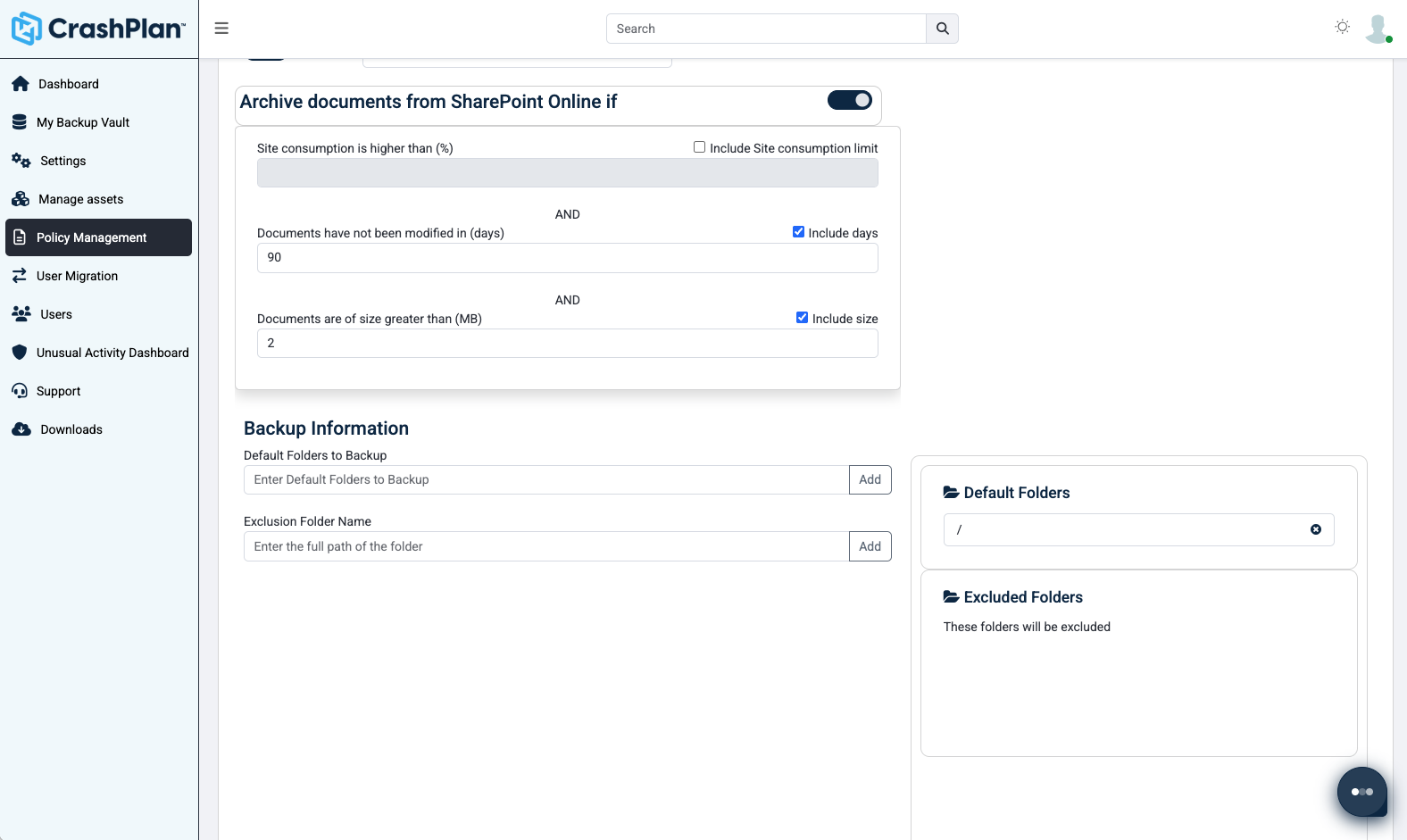Click the full path of folder field
The image size is (1407, 840).
coord(546,546)
